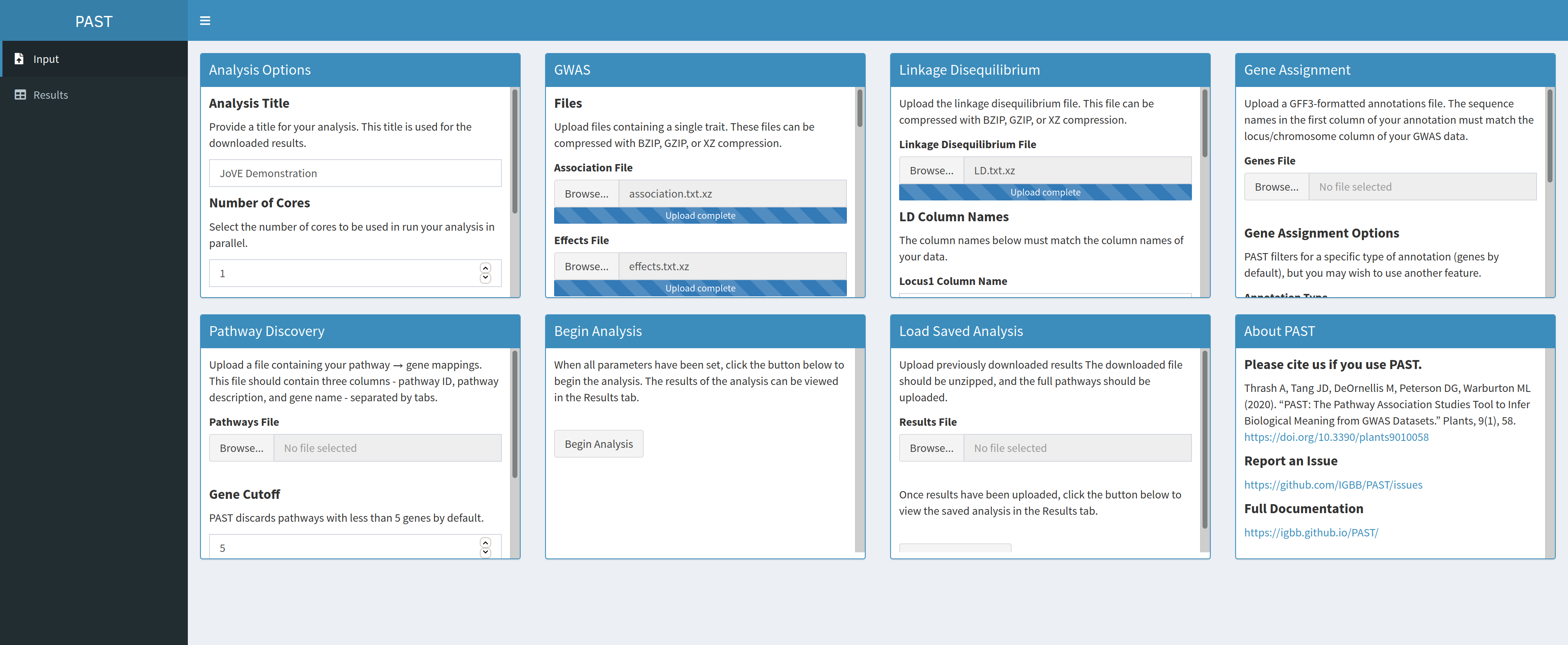Open the plants9010058 DOI link
The width and height of the screenshot is (1568, 645).
click(x=1336, y=437)
